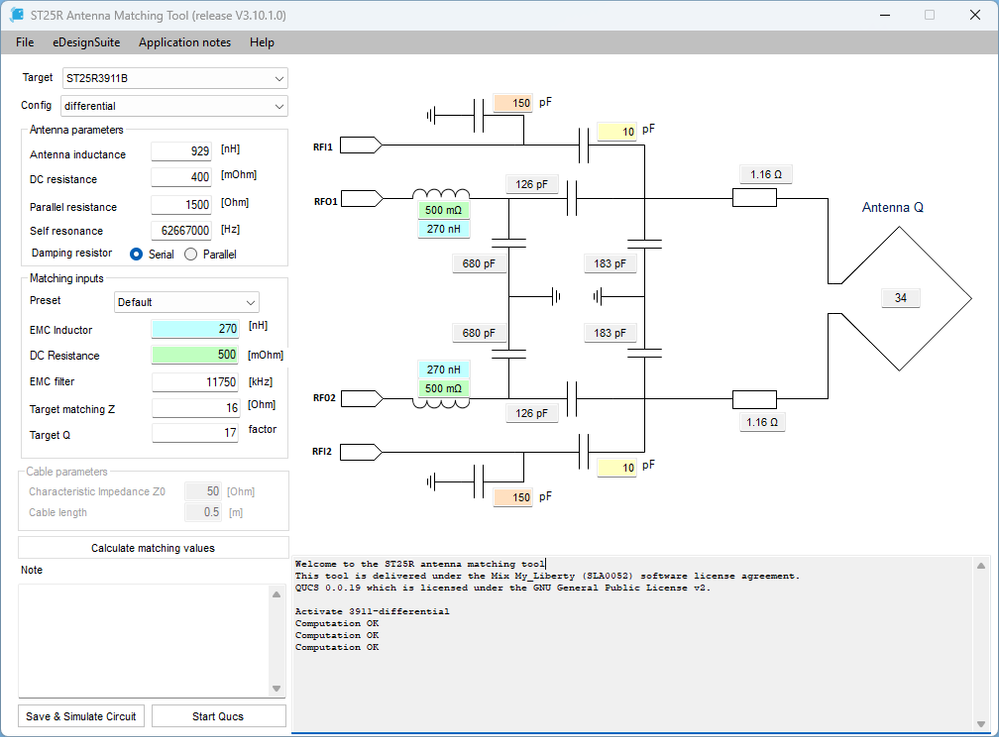Click Calculate matching values button
Viewport: 999px width, 737px height.
click(x=153, y=548)
